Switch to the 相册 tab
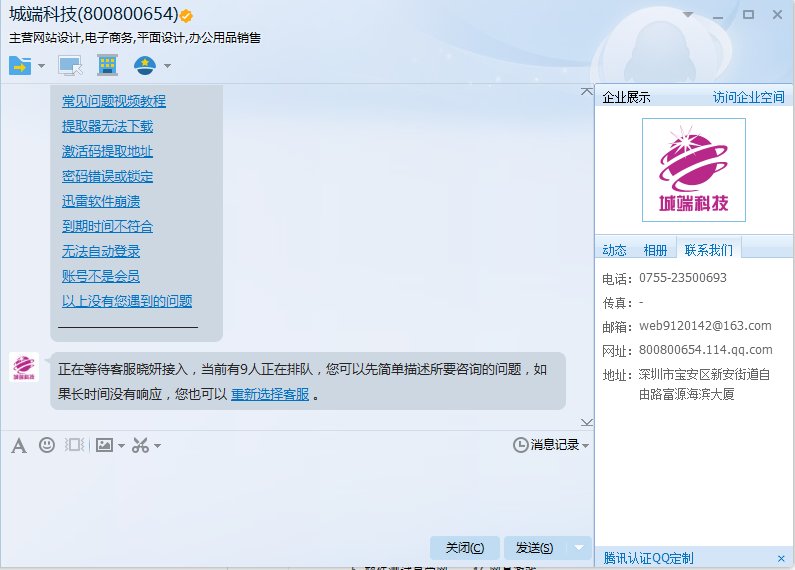This screenshot has width=795, height=570. (x=655, y=250)
